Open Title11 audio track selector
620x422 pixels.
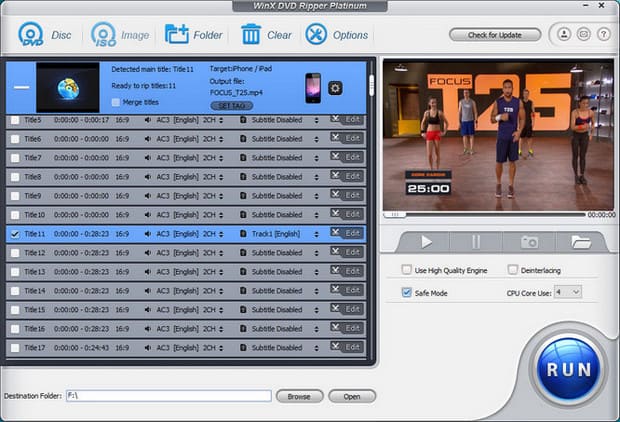221,234
